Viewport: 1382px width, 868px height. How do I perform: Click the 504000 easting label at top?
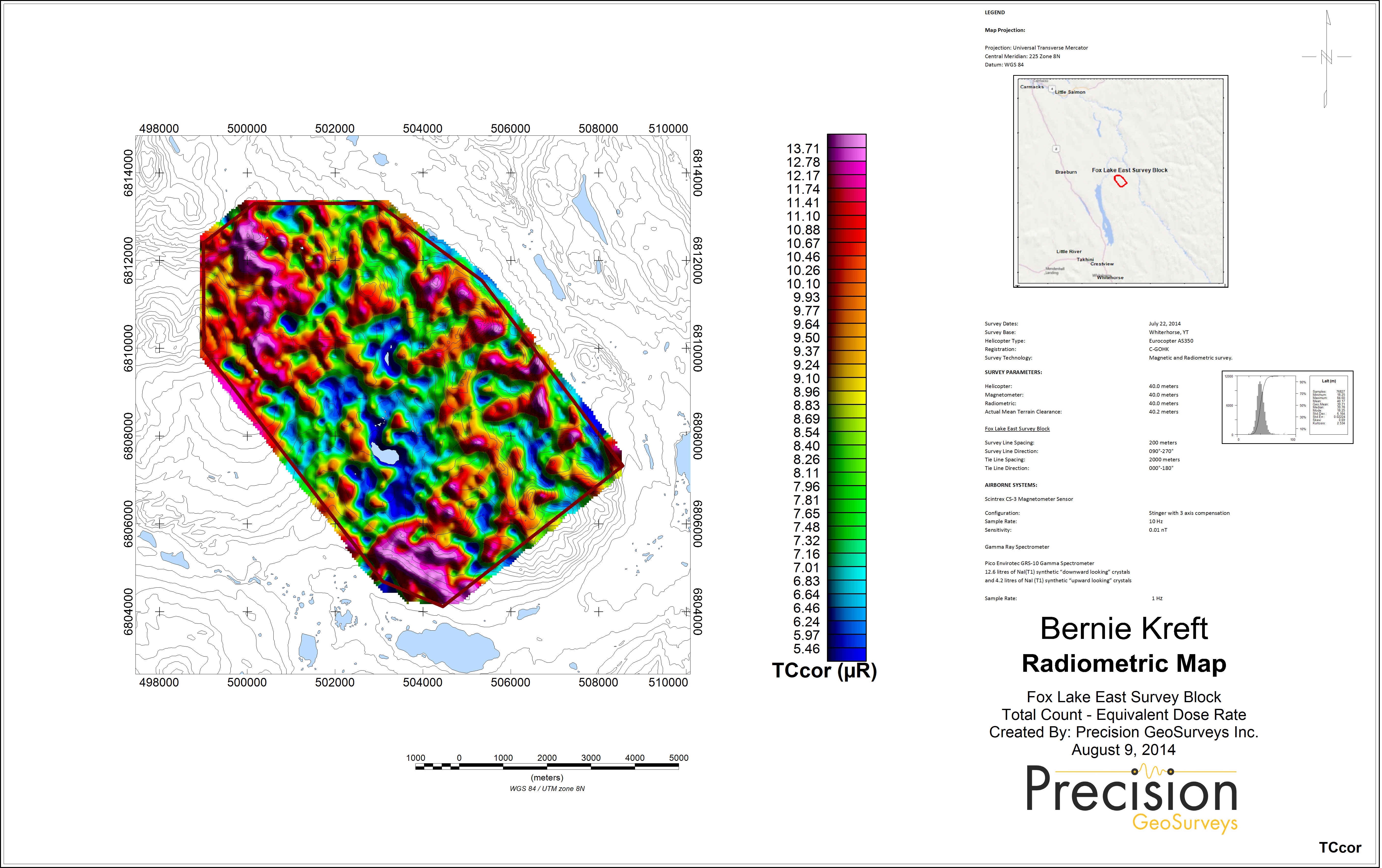422,129
